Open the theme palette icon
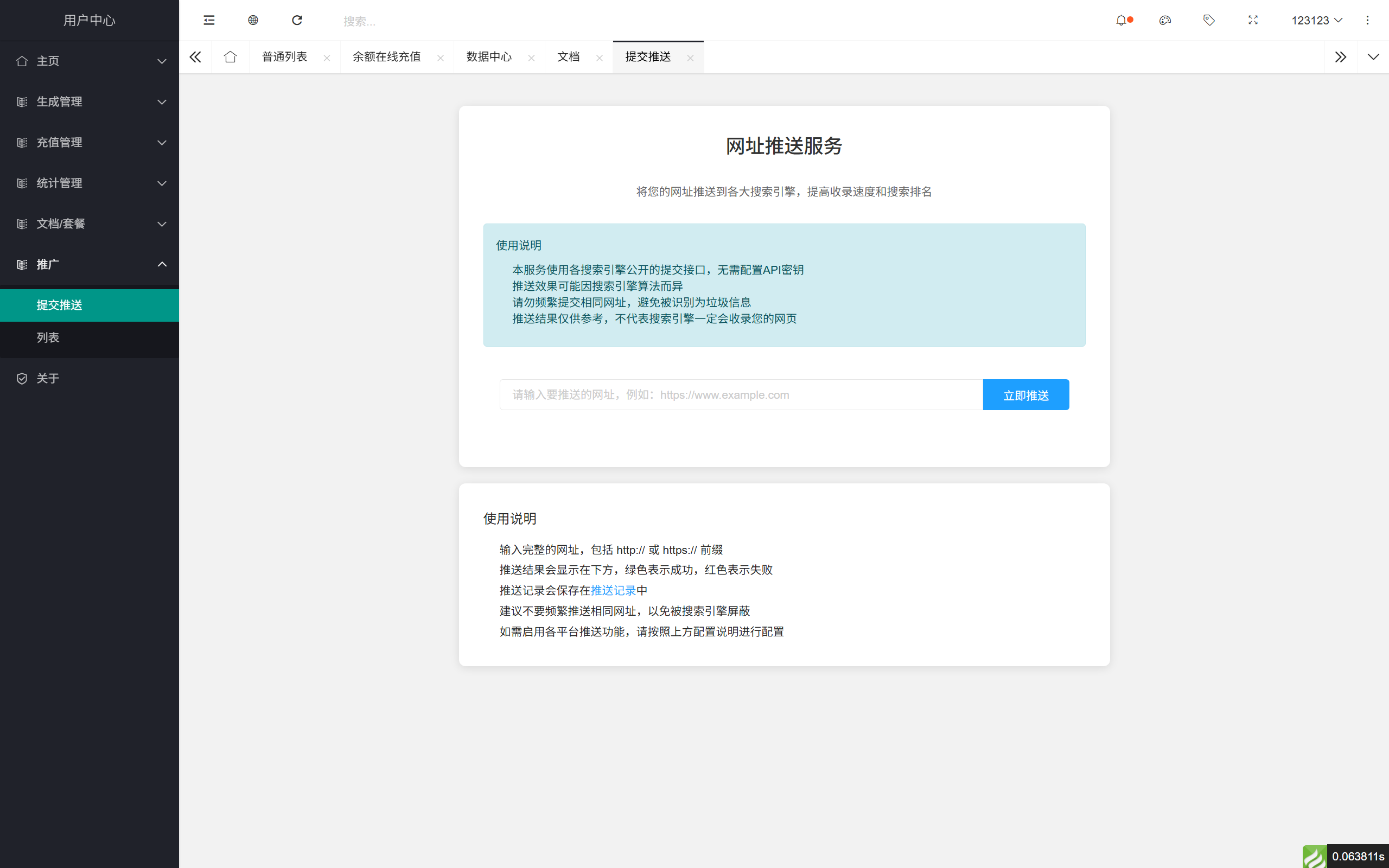Image resolution: width=1389 pixels, height=868 pixels. (1165, 20)
